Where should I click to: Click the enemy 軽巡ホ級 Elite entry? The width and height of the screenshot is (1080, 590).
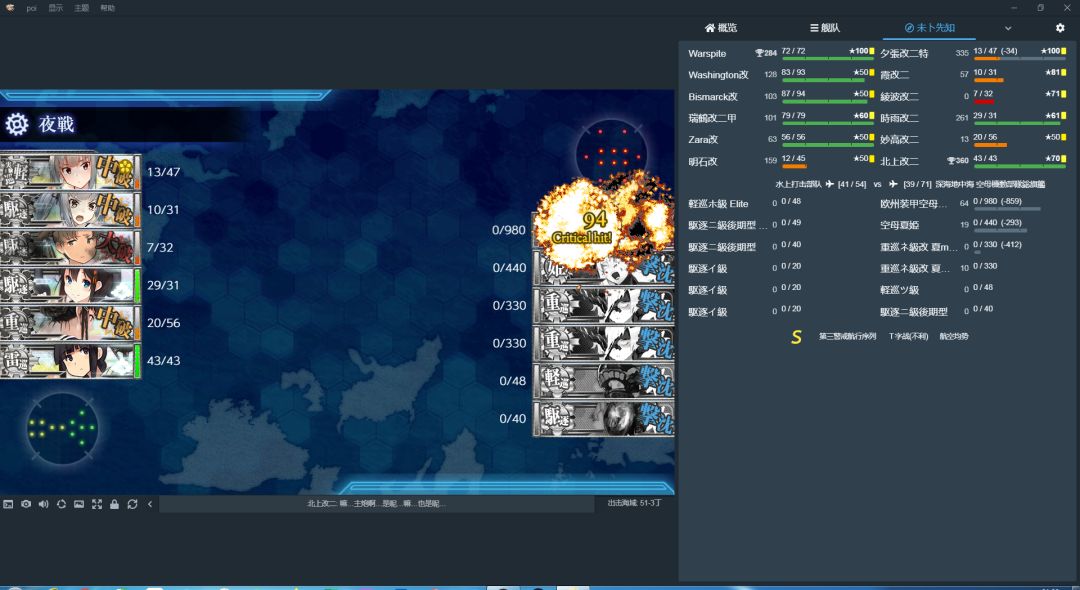718,204
